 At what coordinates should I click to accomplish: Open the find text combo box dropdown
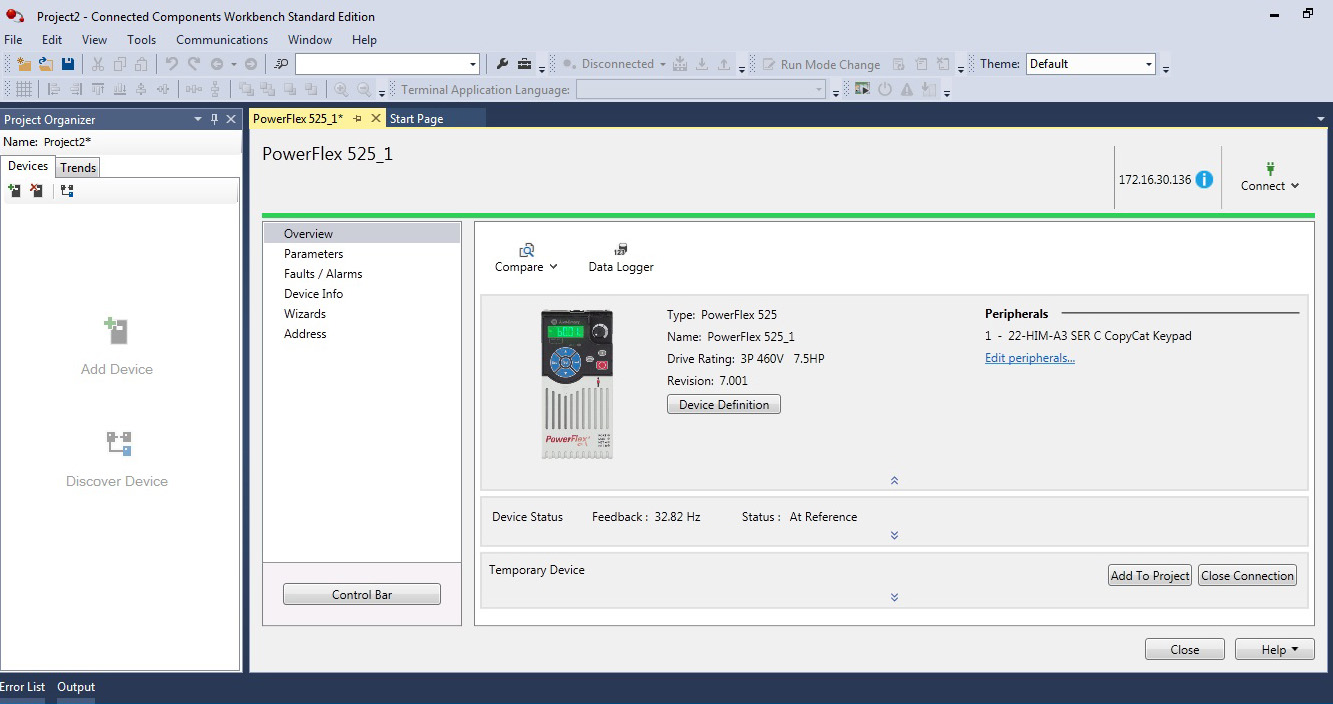[x=473, y=64]
